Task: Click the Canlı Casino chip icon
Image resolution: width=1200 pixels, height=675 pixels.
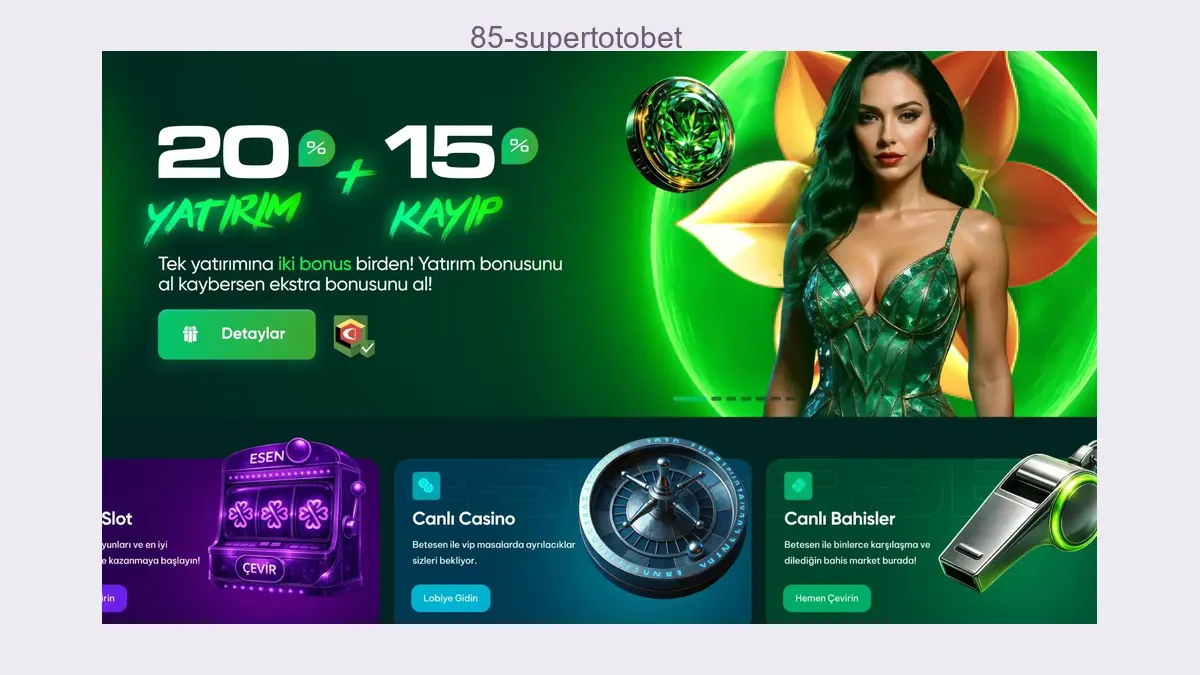Action: click(426, 486)
